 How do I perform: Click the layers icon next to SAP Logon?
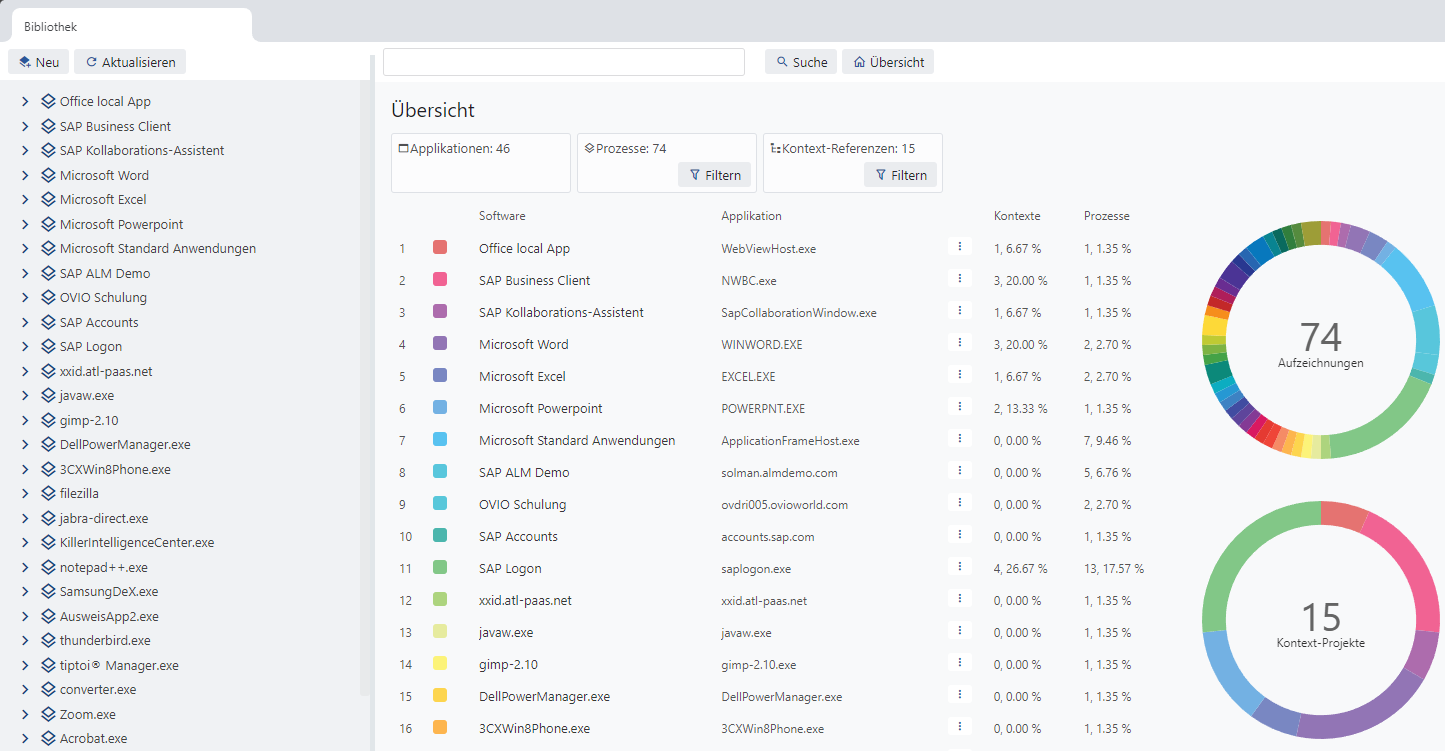(48, 347)
